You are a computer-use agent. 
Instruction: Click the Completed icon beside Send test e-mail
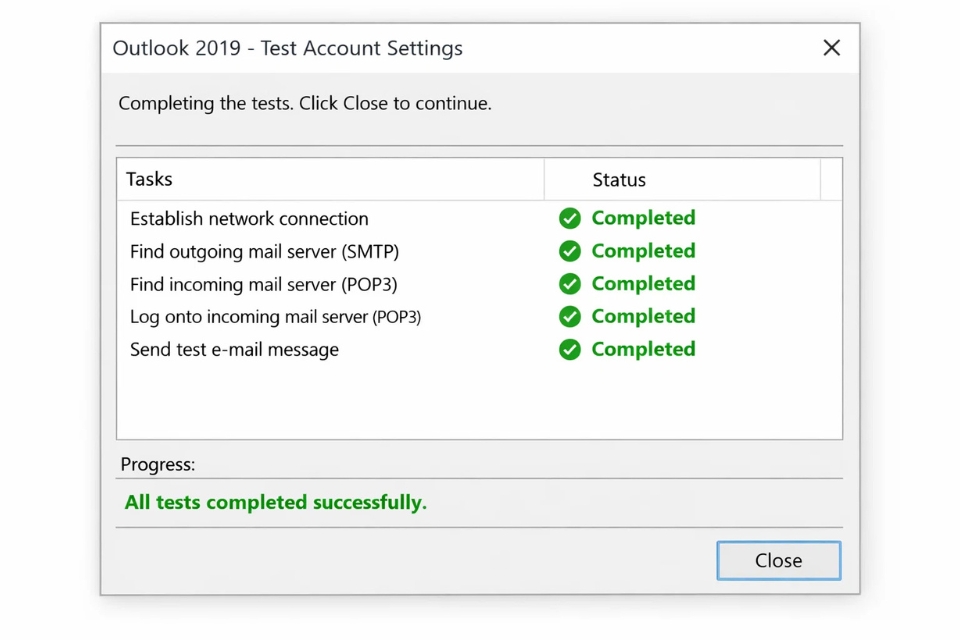[x=569, y=349]
